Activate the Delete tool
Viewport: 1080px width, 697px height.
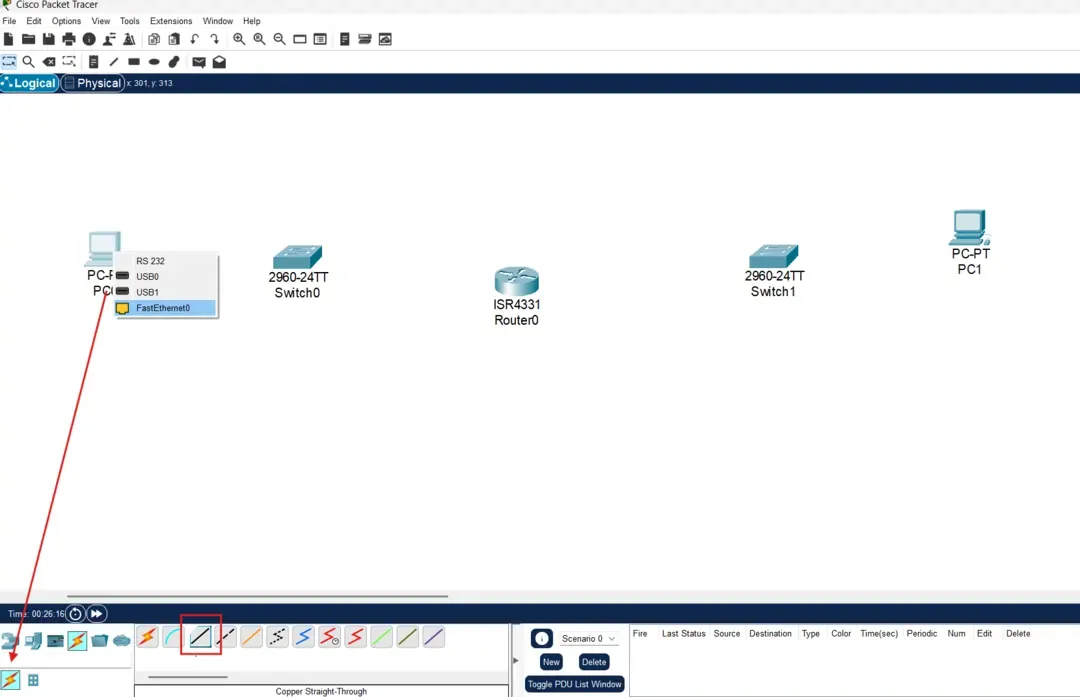coord(49,62)
